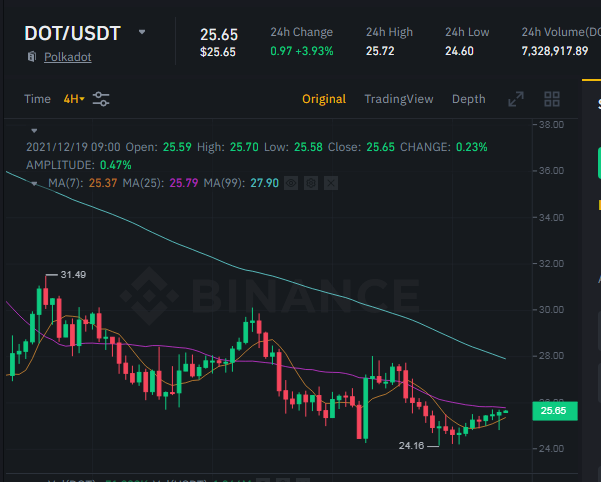601x482 pixels.
Task: Open the multi-chart grid layout icon
Action: [x=552, y=99]
